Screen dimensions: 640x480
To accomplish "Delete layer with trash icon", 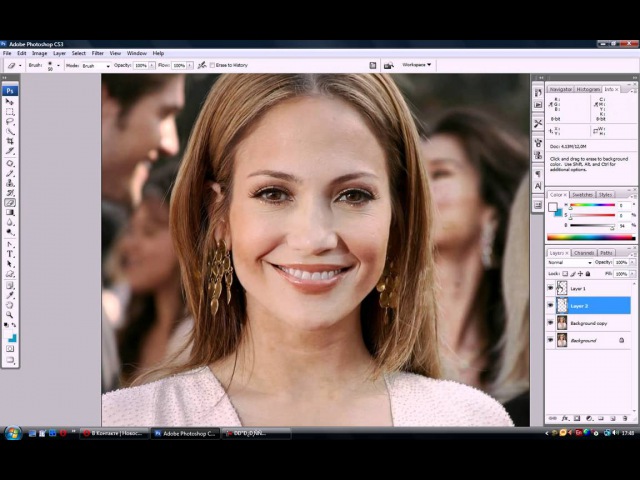I will coord(625,418).
